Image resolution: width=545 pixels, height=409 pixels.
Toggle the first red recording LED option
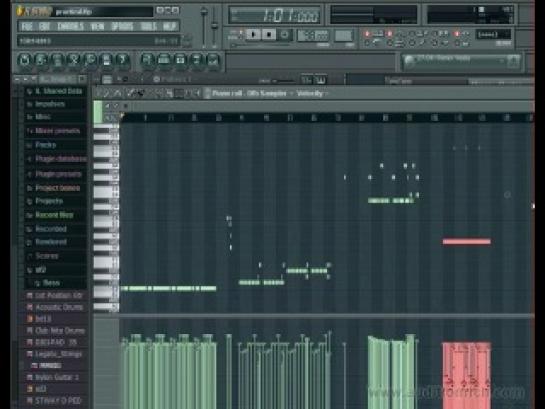367,34
